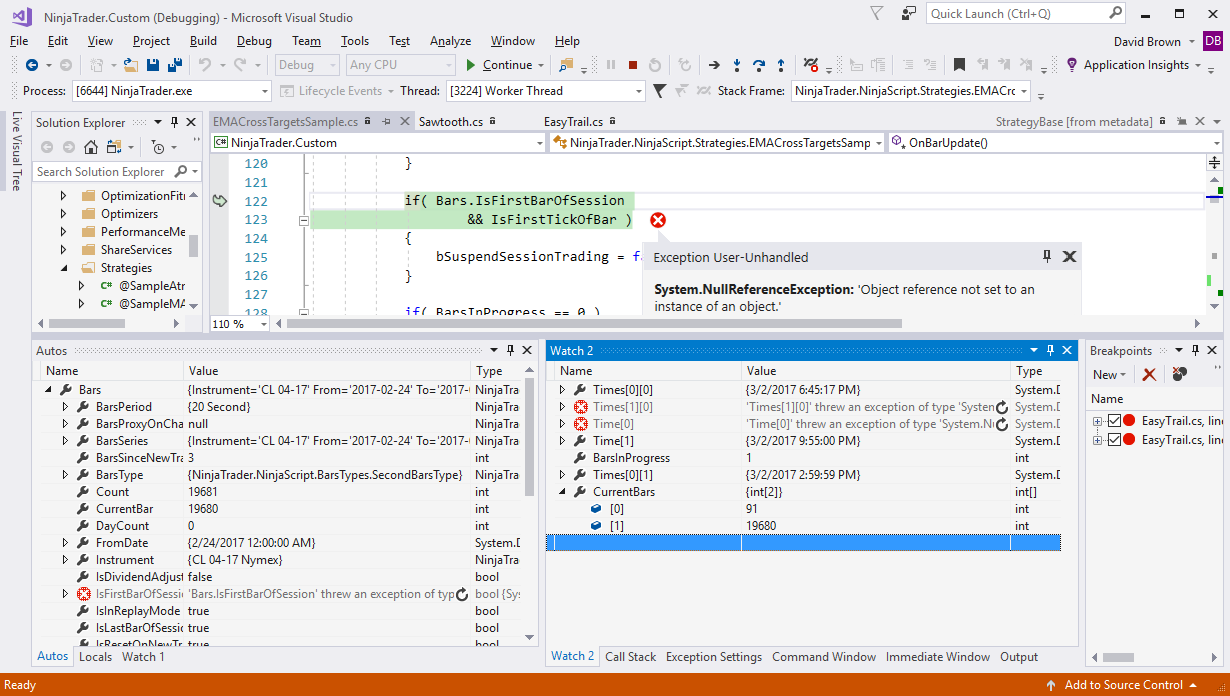1230x696 pixels.
Task: Delete breakpoint with red X icon
Action: [1150, 374]
